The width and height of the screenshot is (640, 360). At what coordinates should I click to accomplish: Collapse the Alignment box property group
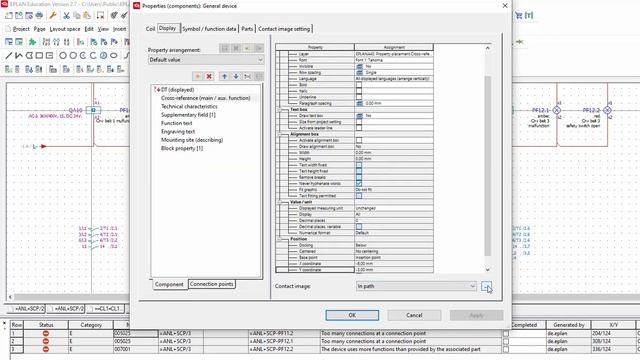[280, 134]
